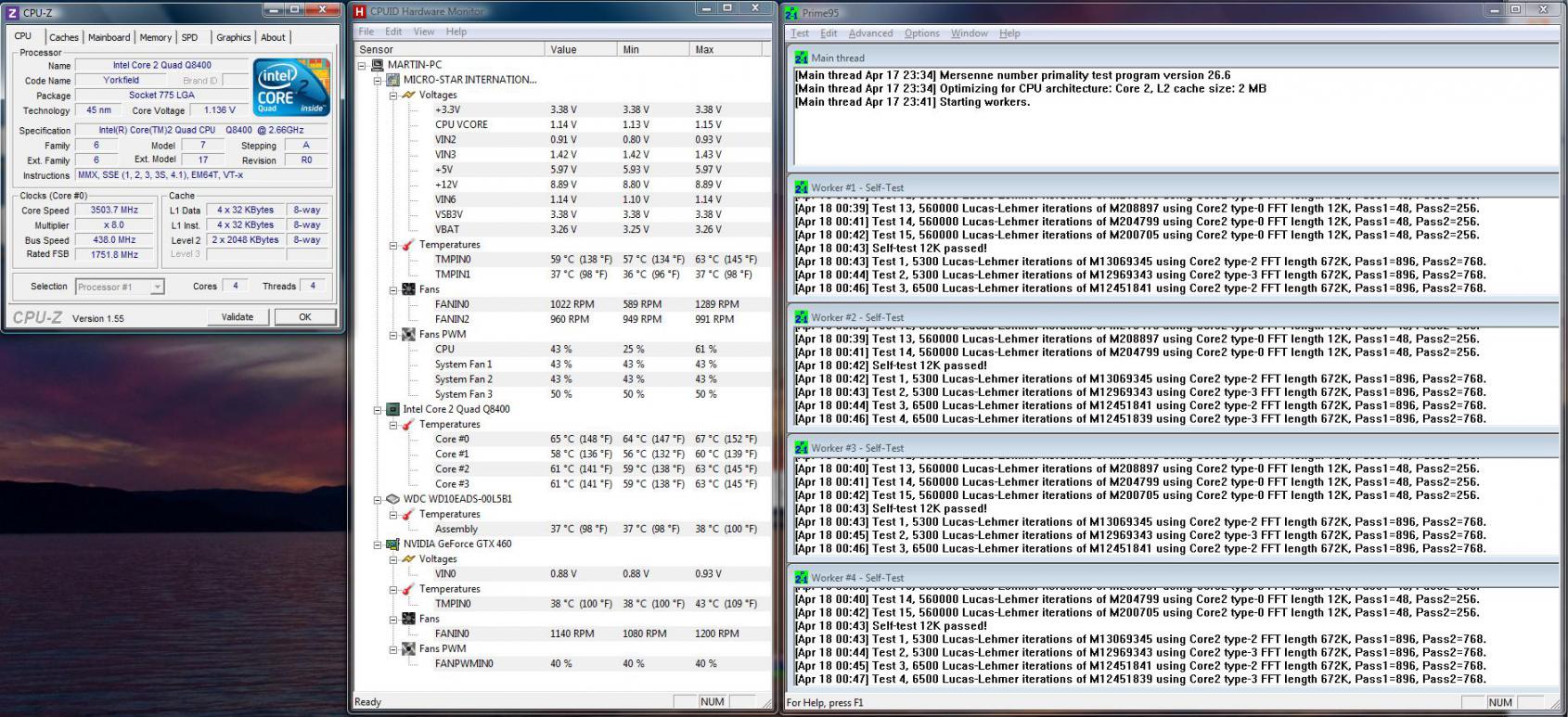Switch to the Memory tab in CPU-Z

155,38
